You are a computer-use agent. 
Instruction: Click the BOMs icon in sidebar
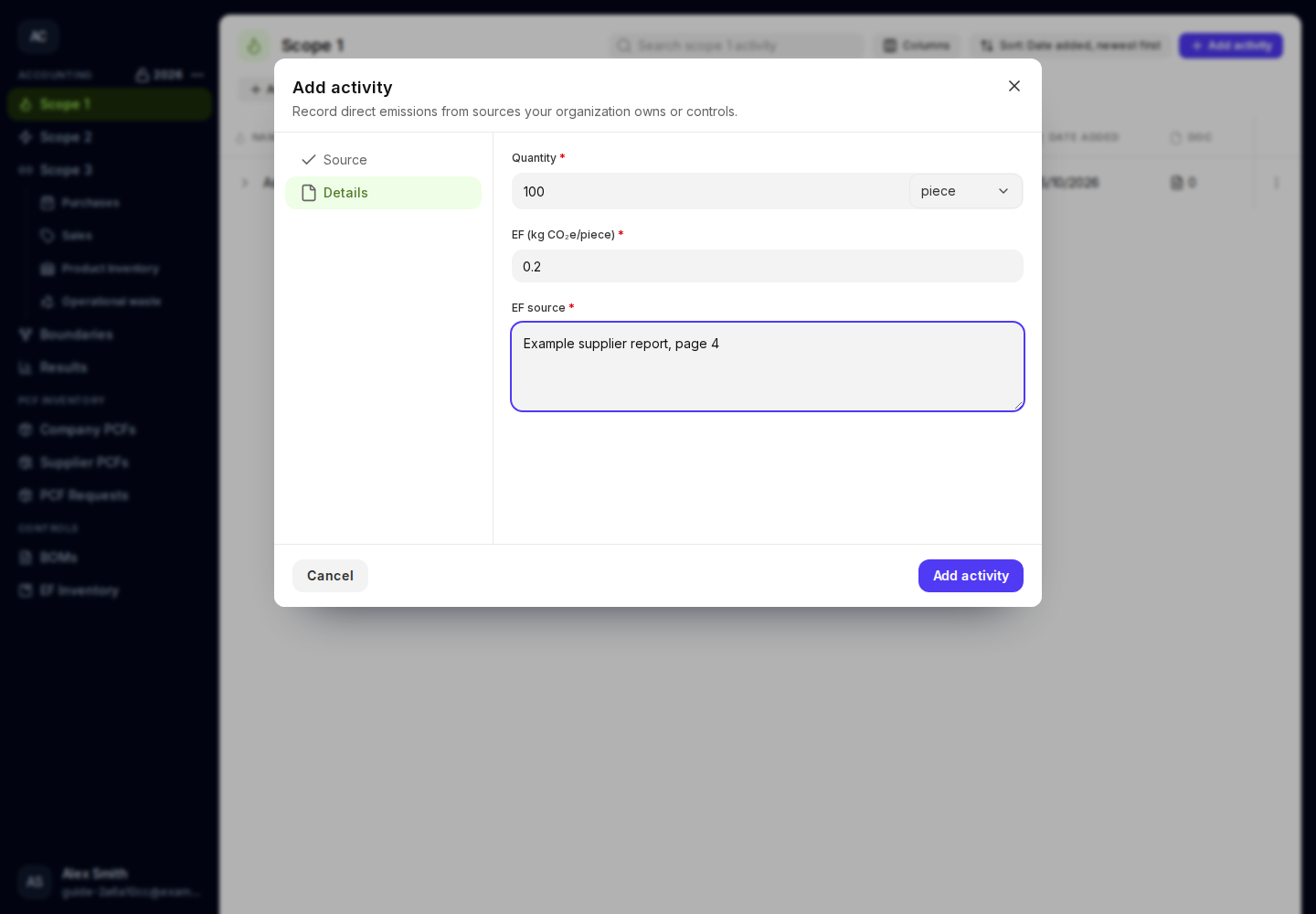point(26,558)
